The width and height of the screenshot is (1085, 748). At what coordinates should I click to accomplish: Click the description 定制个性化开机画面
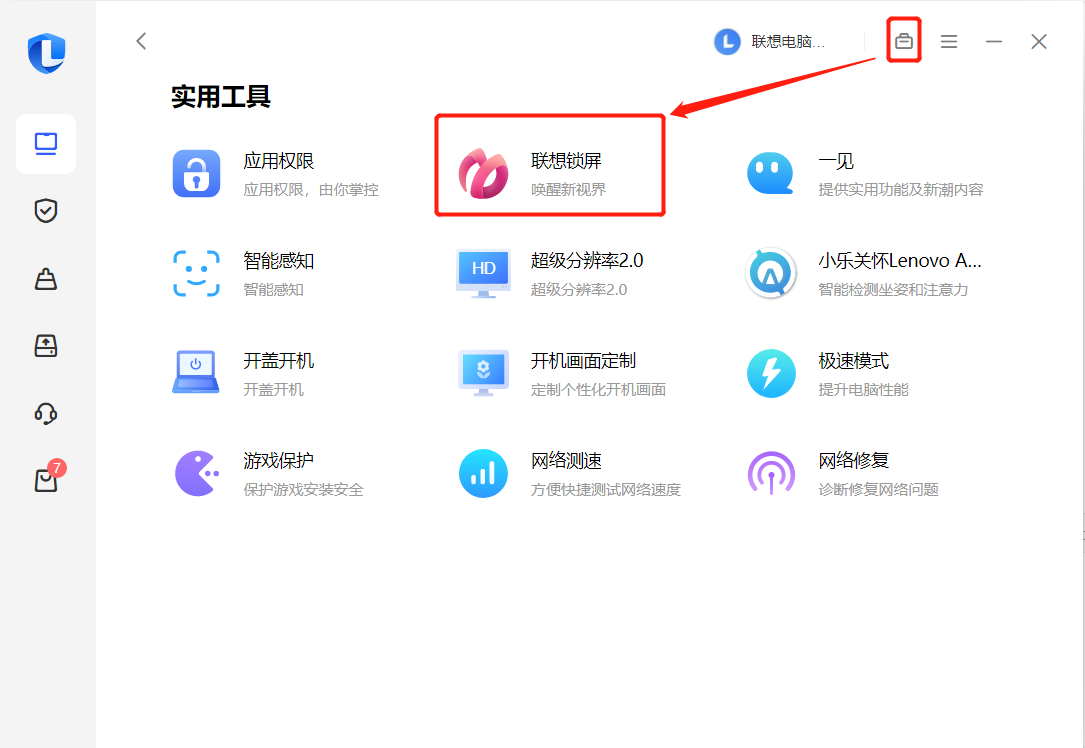point(599,390)
